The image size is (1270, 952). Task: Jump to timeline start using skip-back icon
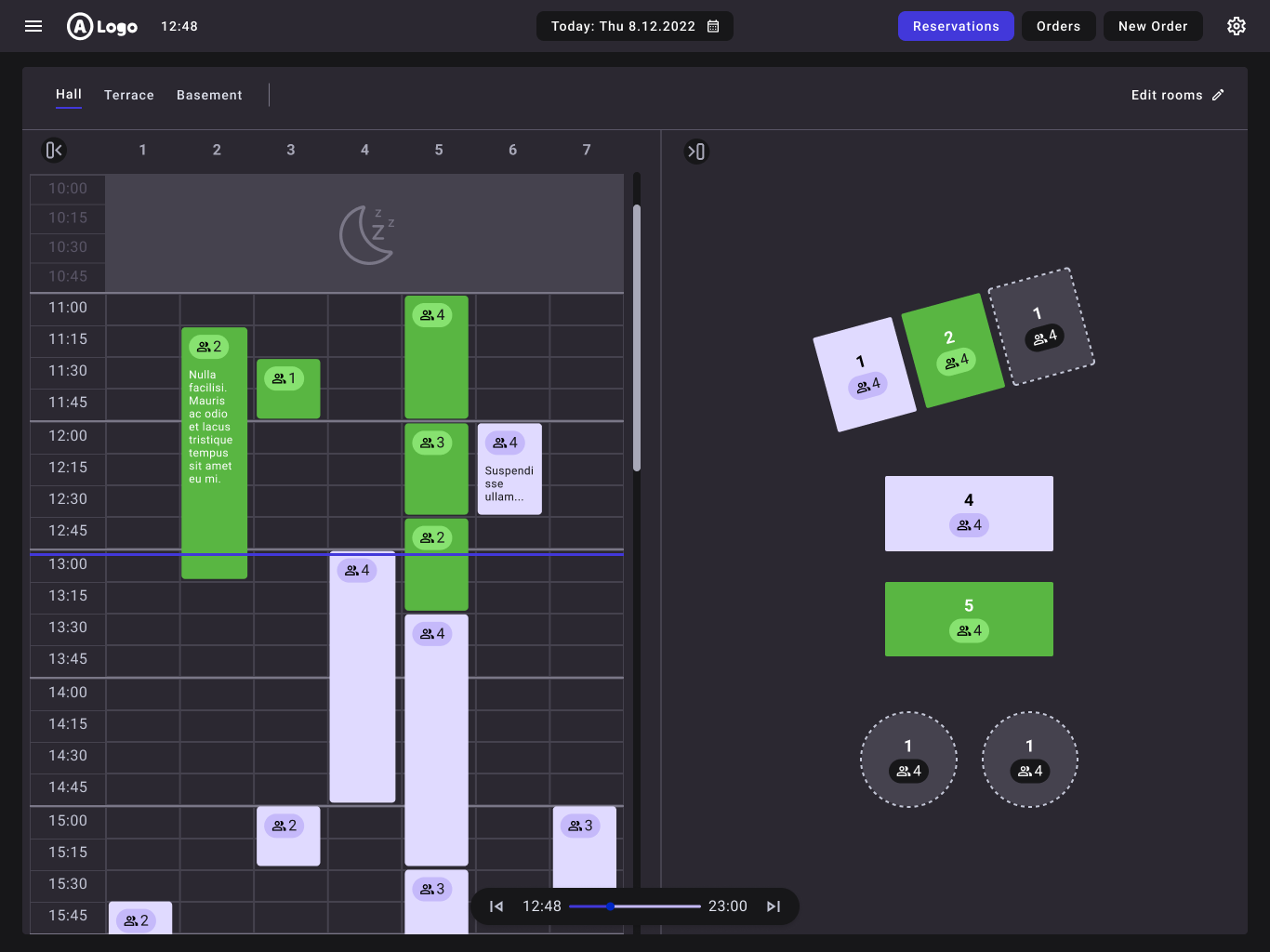[496, 906]
